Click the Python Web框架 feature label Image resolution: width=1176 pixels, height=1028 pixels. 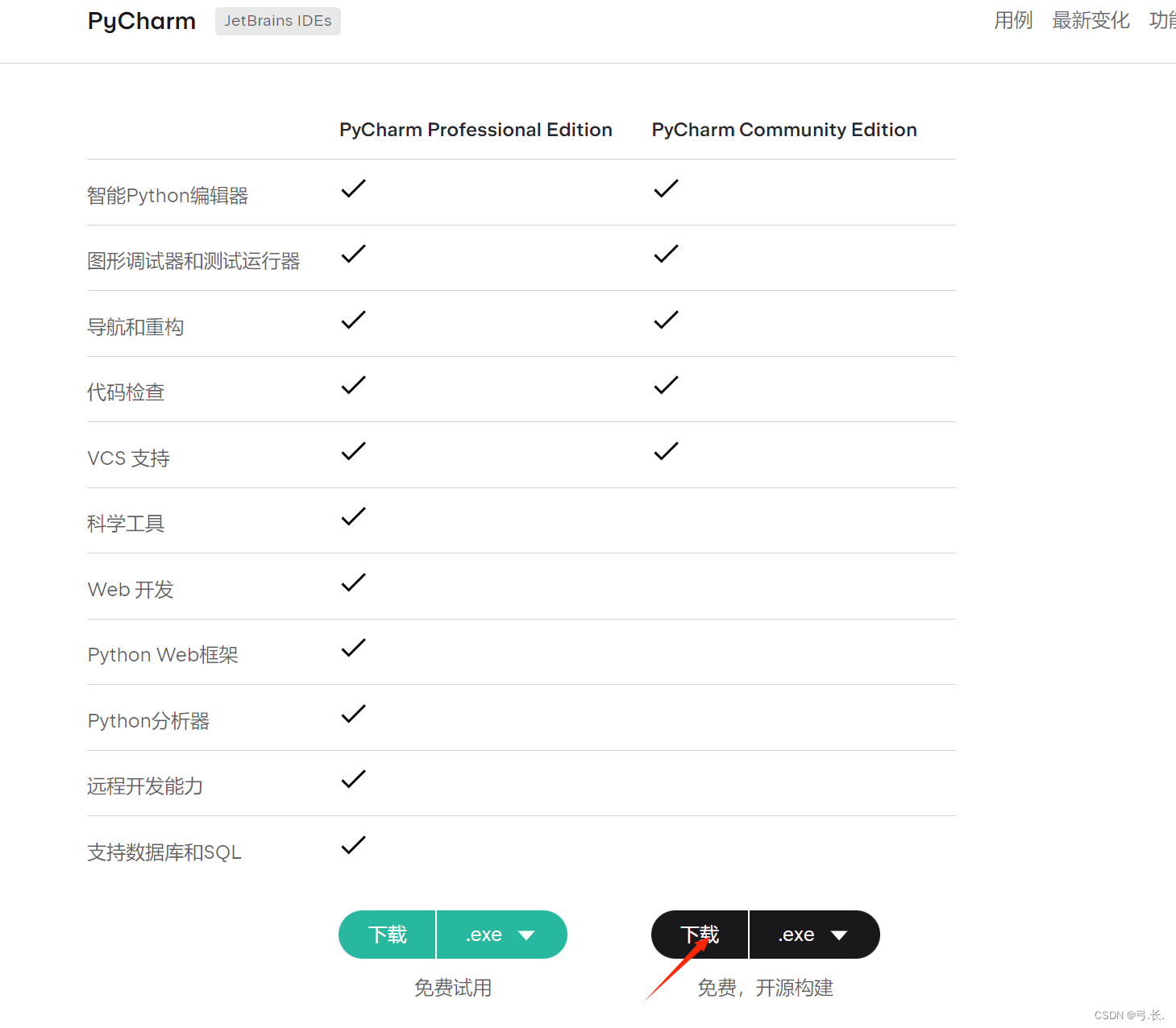click(x=163, y=655)
